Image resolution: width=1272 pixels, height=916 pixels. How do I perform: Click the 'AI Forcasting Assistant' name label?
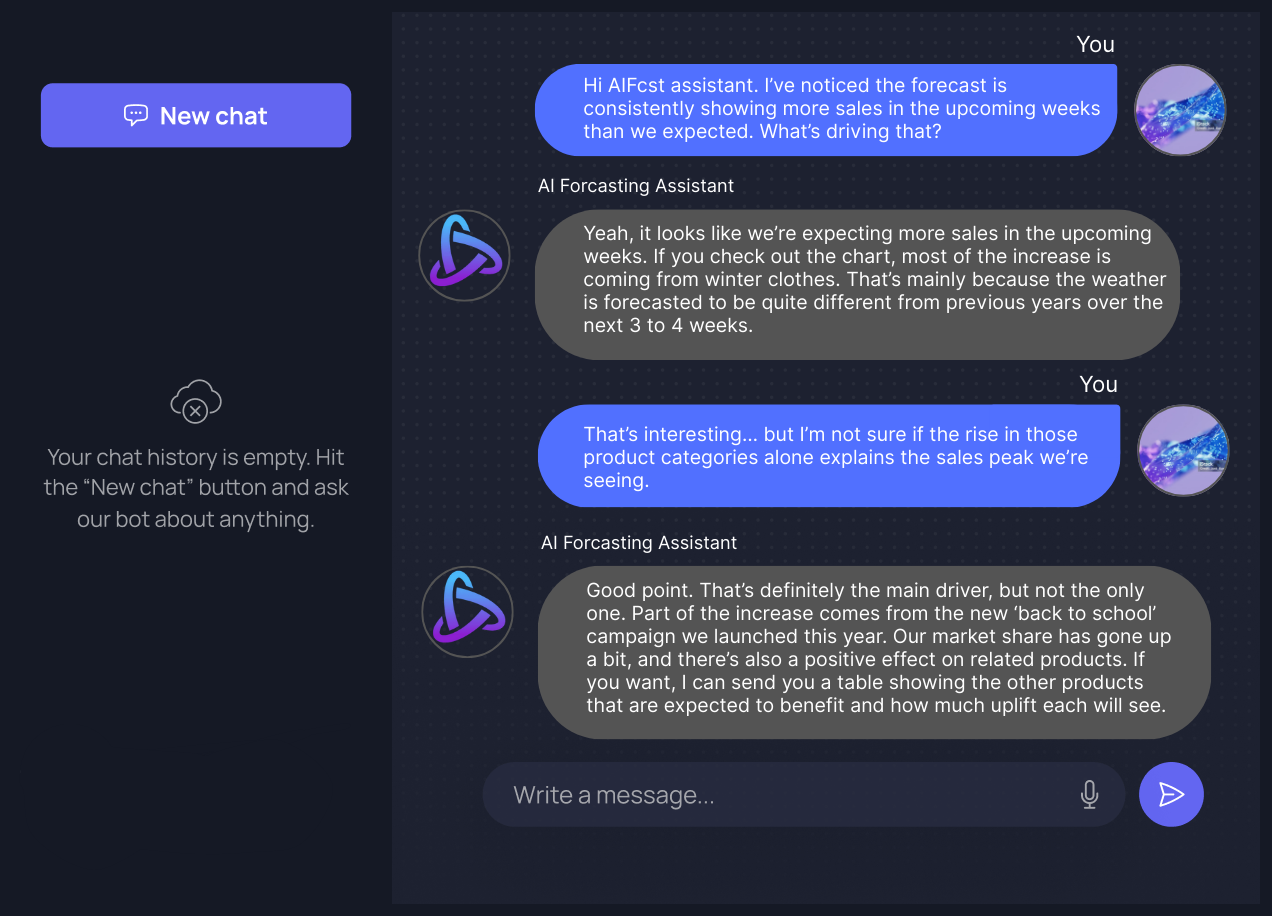point(636,186)
